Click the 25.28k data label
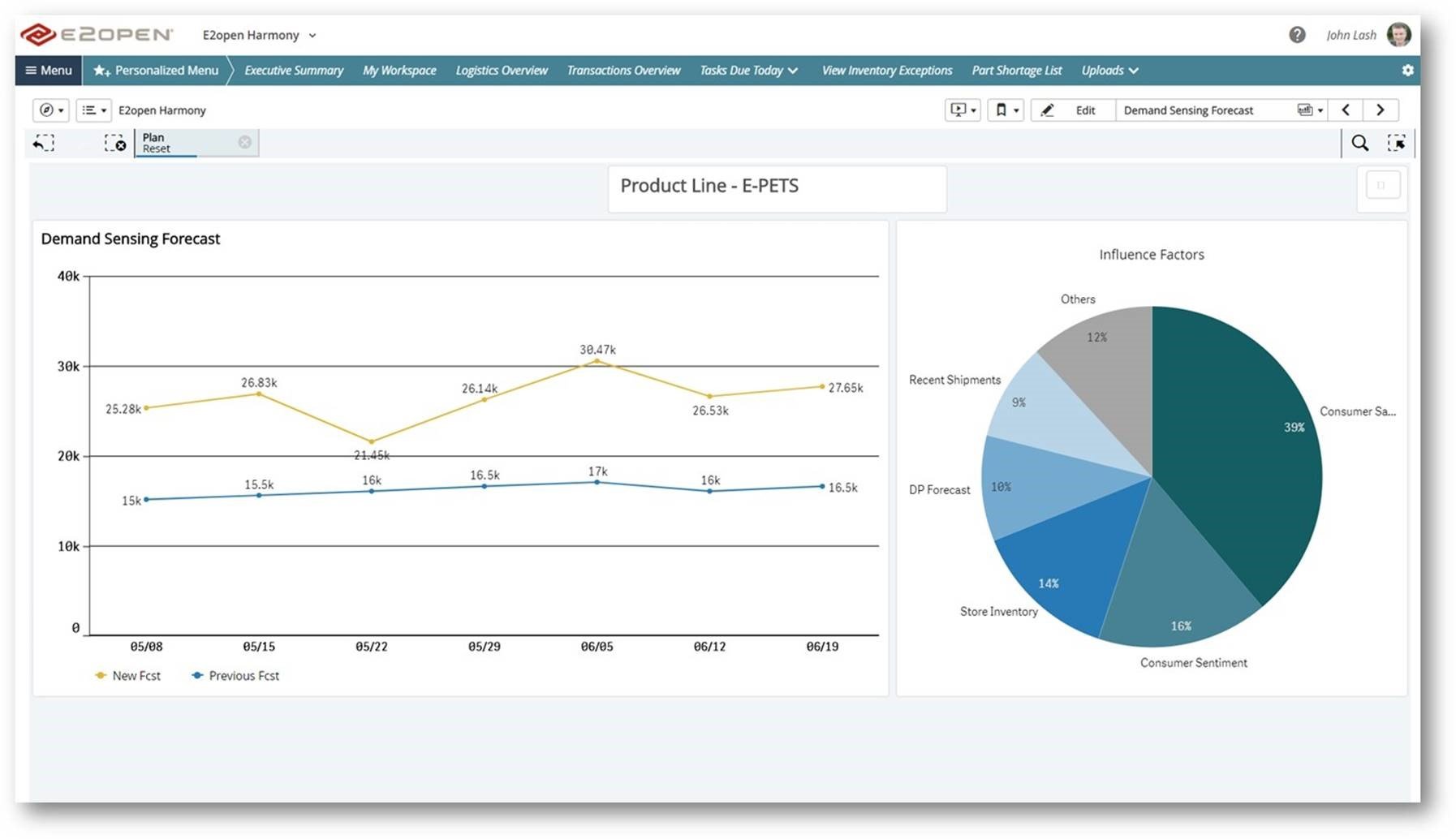Image resolution: width=1456 pixels, height=839 pixels. point(123,409)
